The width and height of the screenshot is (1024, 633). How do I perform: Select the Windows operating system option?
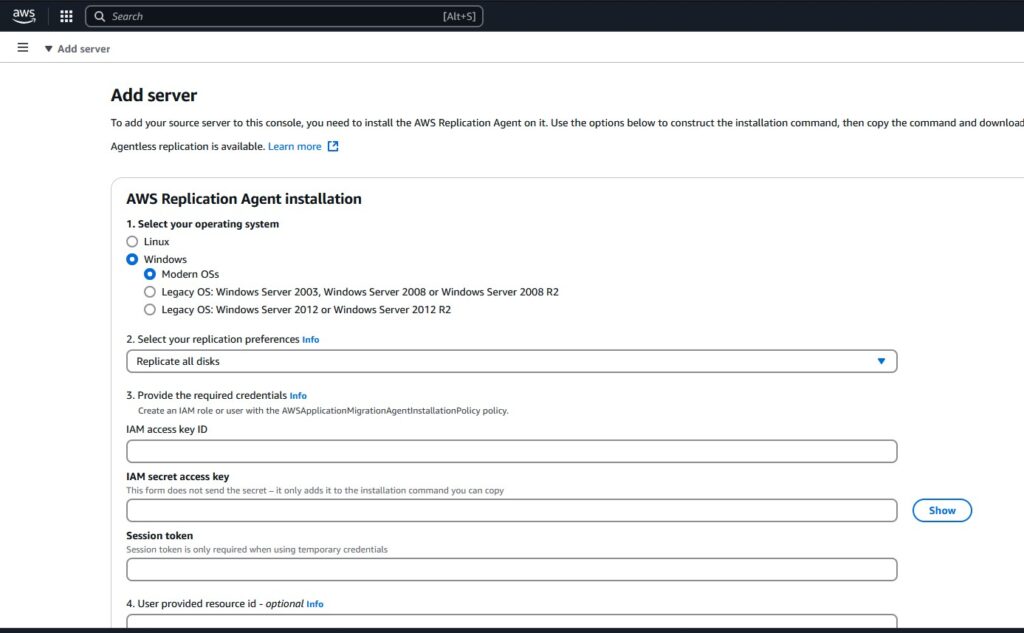click(132, 259)
